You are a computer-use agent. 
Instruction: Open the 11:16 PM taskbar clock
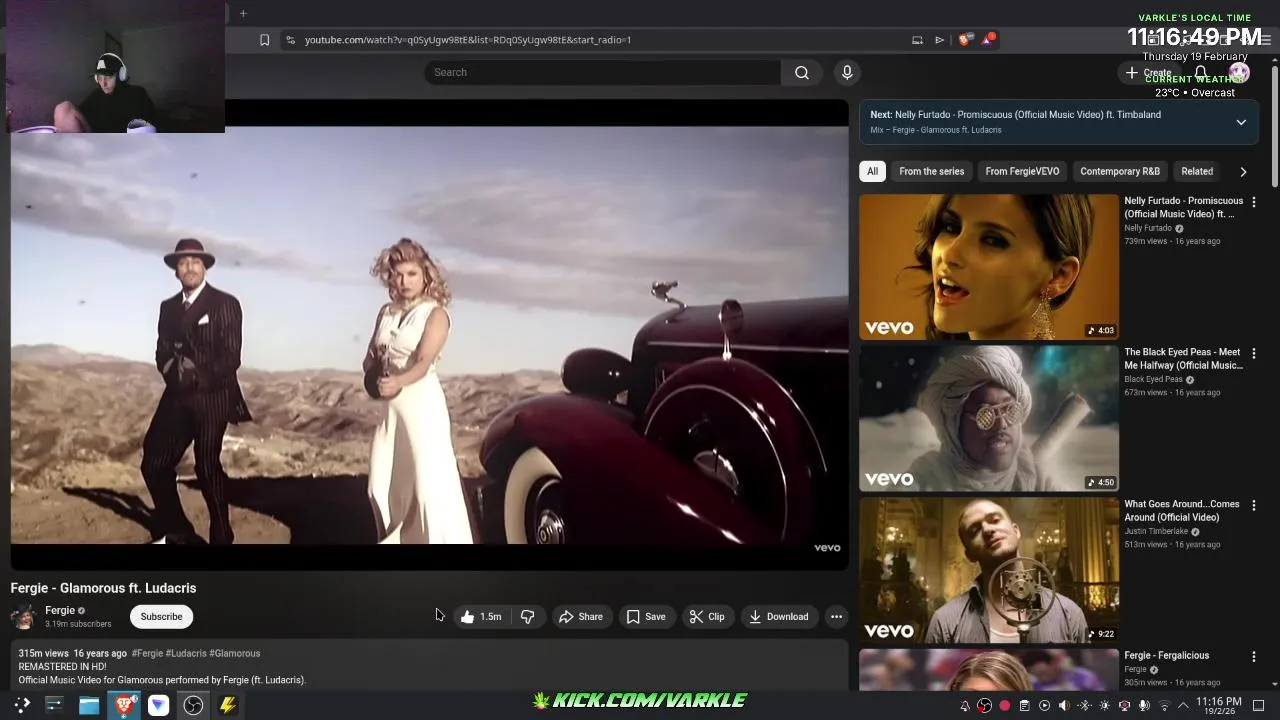[1218, 705]
